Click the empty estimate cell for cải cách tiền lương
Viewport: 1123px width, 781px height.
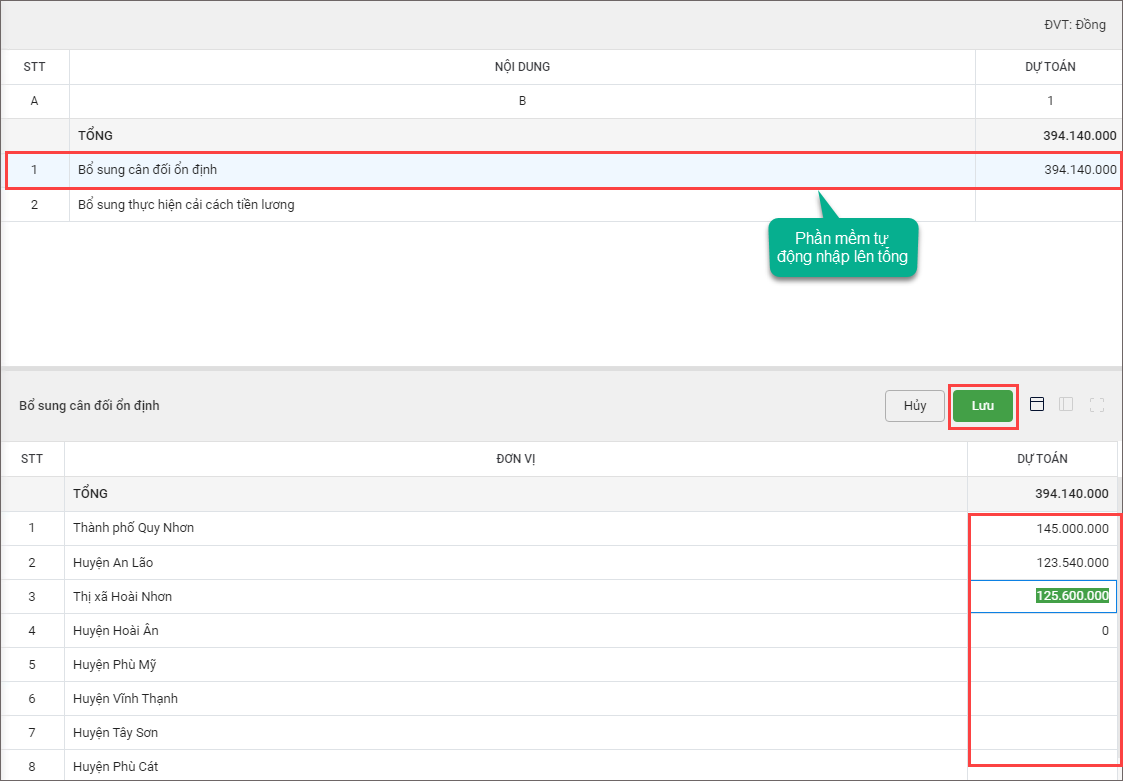[x=1047, y=205]
